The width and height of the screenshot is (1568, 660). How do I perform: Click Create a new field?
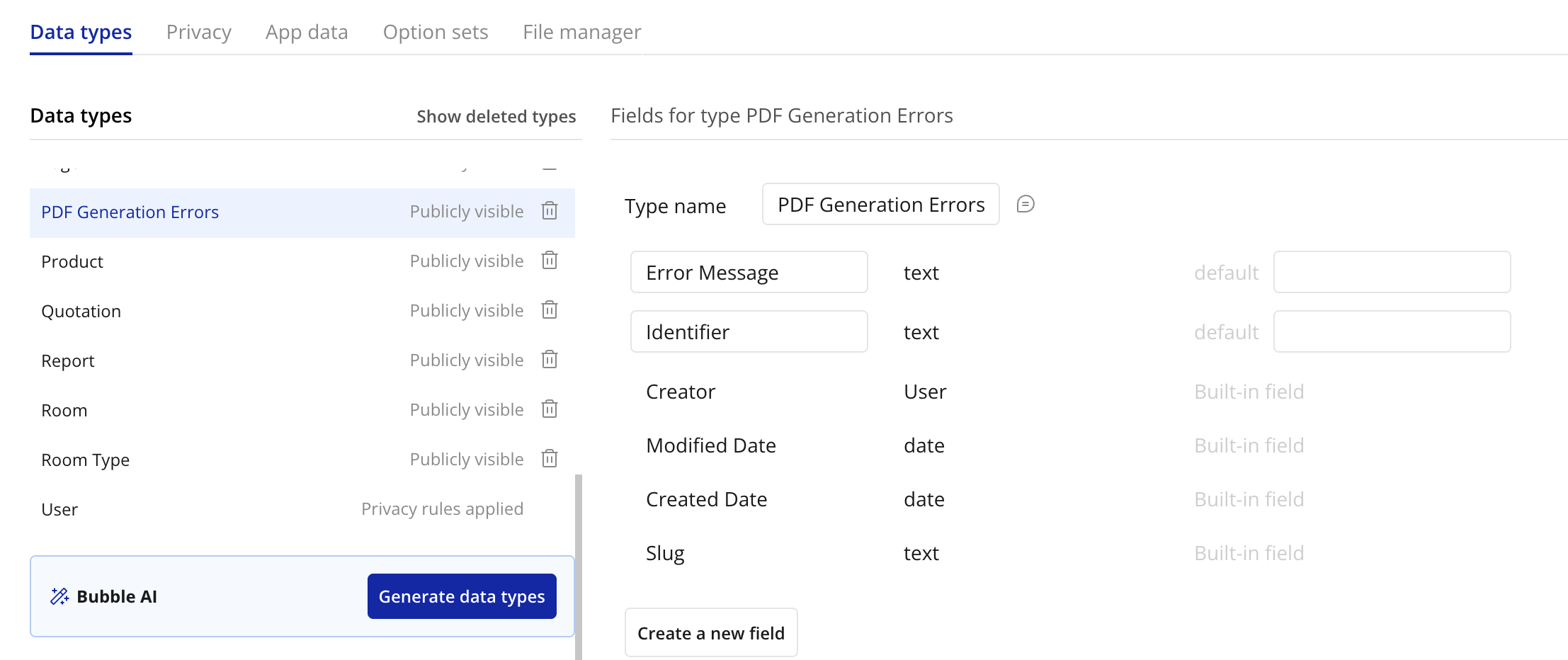point(711,632)
